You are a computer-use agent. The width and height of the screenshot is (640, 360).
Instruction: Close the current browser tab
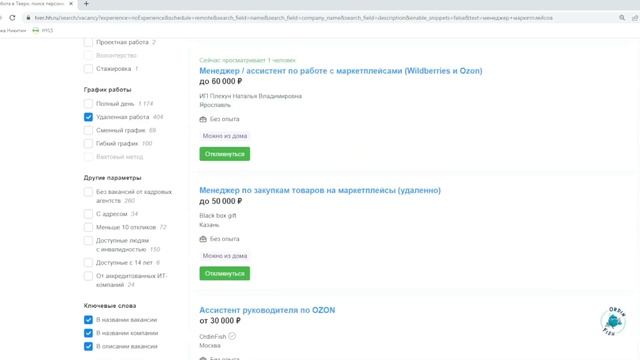pos(71,4)
